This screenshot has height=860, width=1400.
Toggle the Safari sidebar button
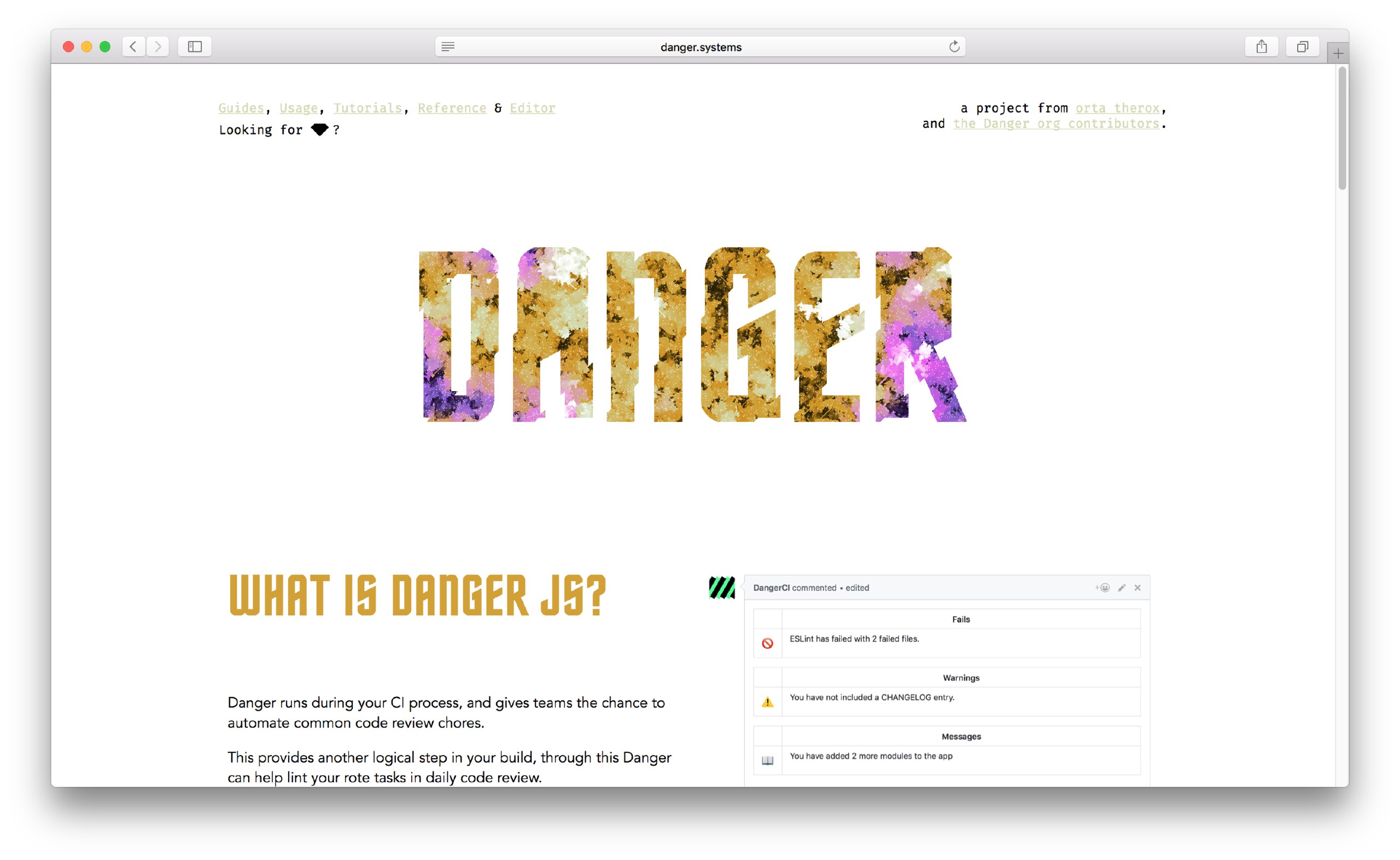[195, 47]
